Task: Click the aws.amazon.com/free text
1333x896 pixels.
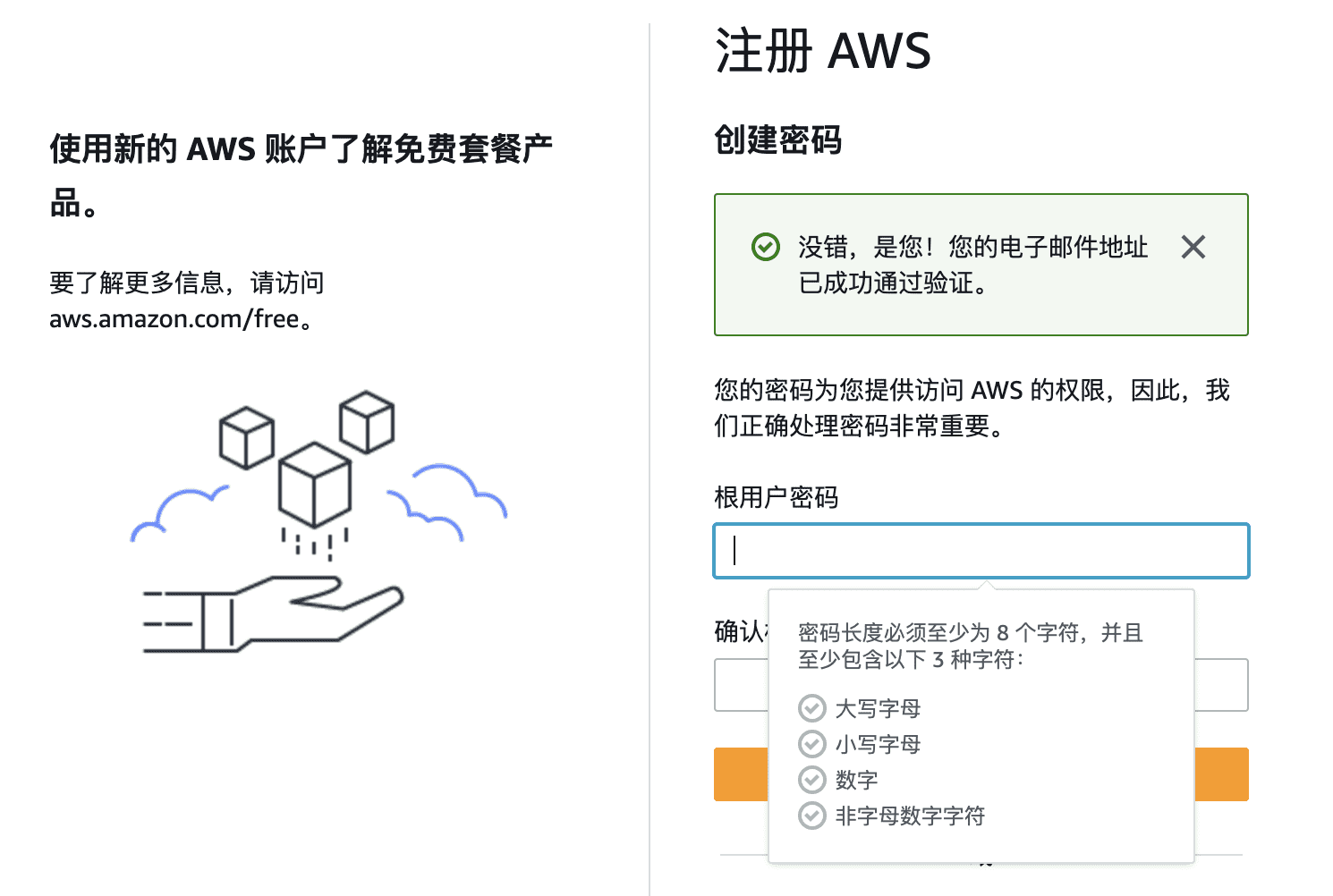Action: [174, 318]
